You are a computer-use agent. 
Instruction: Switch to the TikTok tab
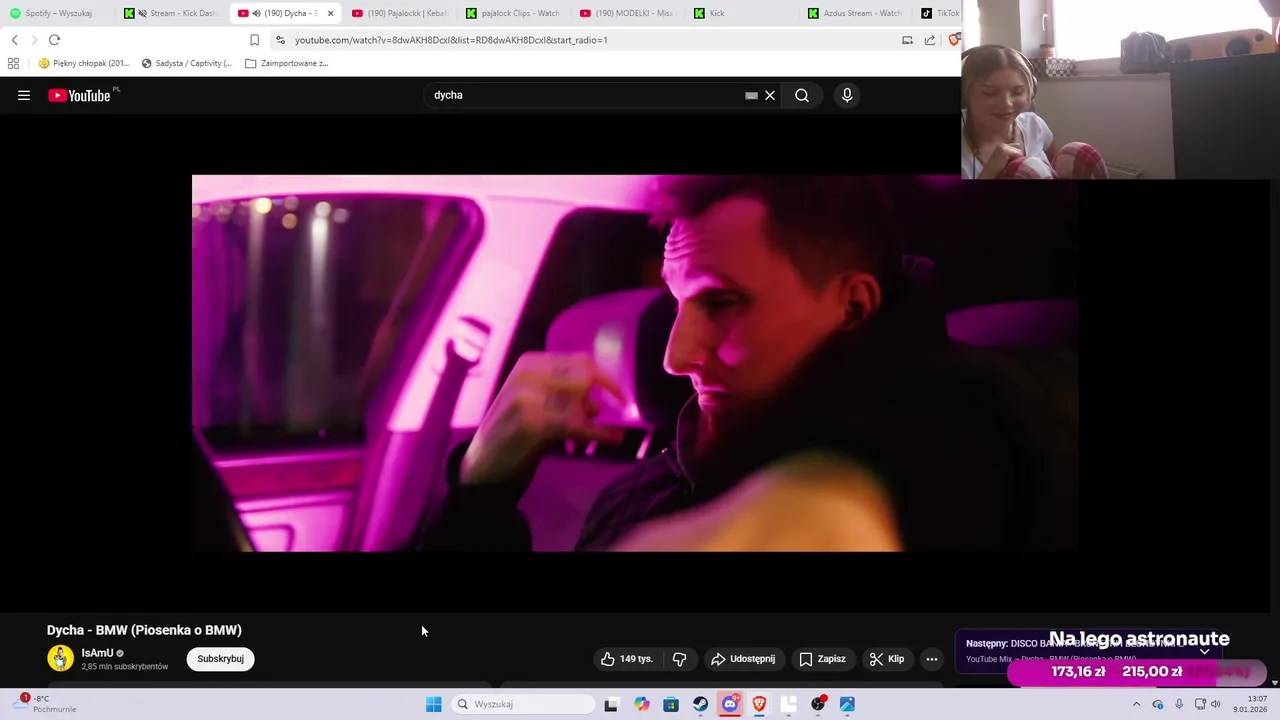[x=938, y=13]
